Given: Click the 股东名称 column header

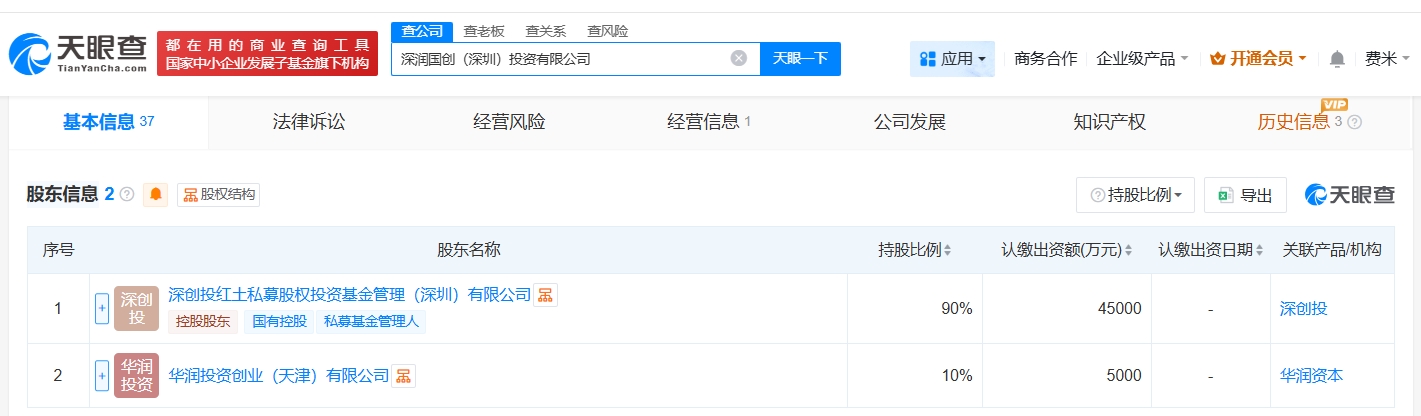Looking at the screenshot, I should coord(468,250).
